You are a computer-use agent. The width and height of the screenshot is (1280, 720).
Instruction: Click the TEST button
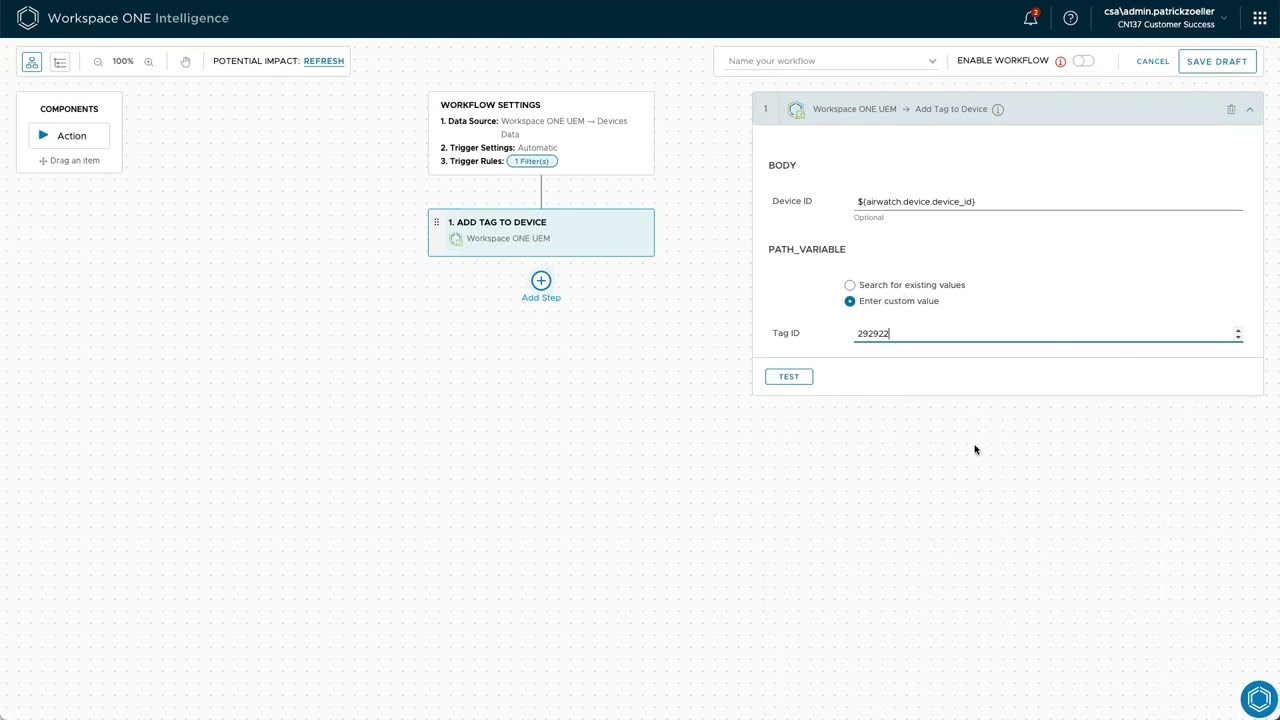789,377
